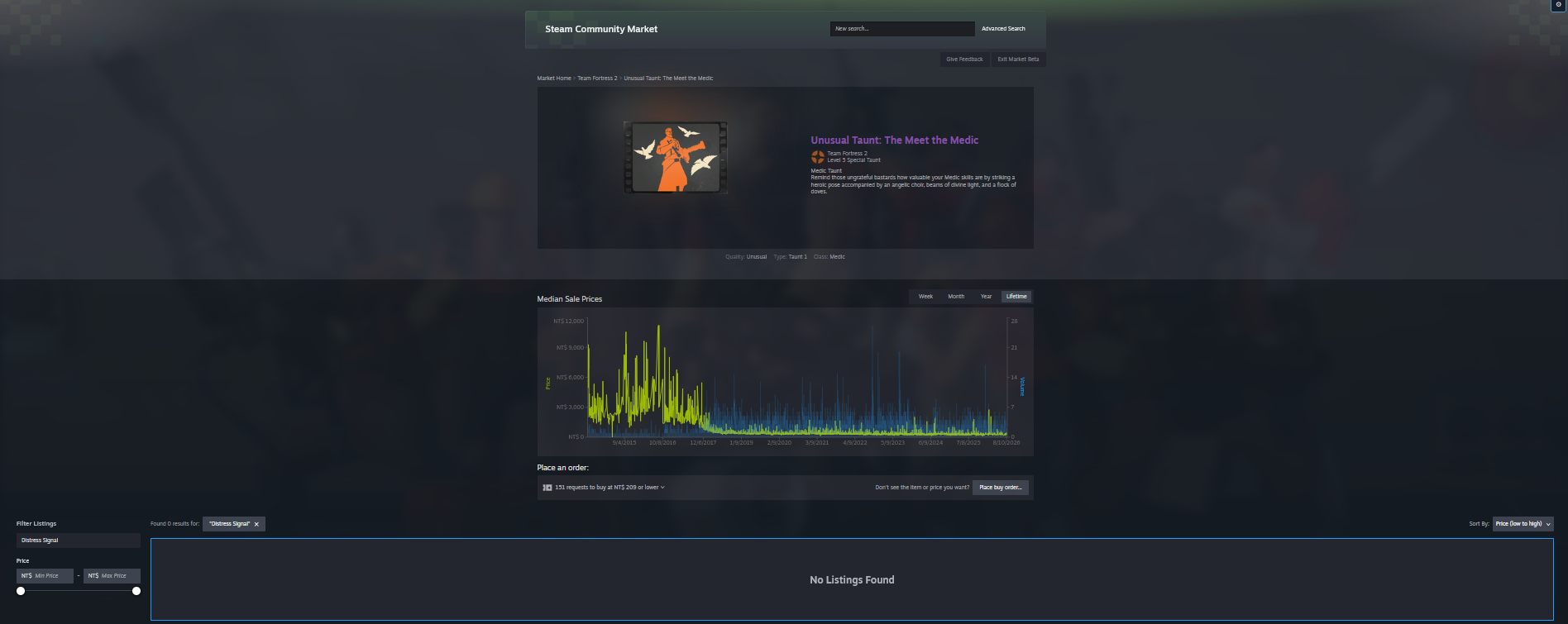Focus the New search input field

902,29
